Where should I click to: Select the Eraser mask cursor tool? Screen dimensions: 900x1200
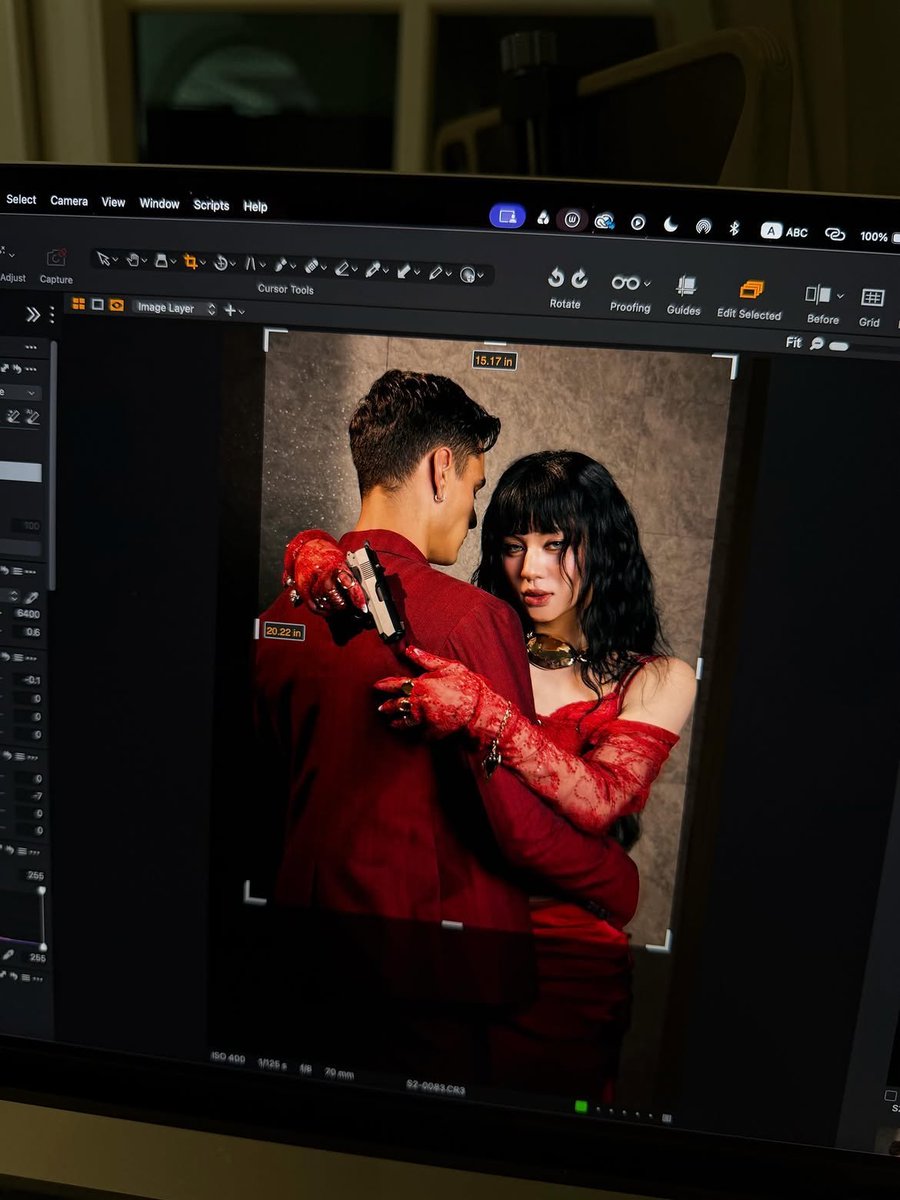[342, 268]
